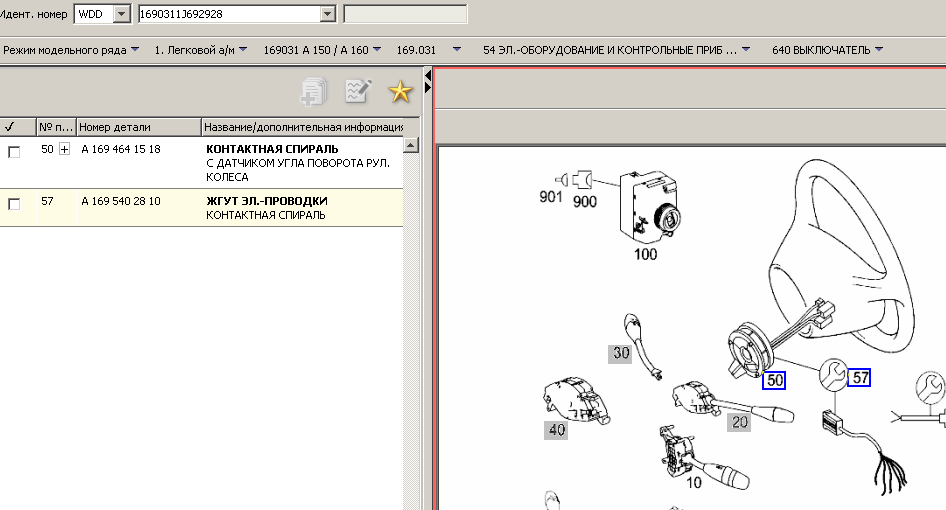Image resolution: width=946 pixels, height=510 pixels.
Task: Expand part 50 with the plus box
Action: pos(65,149)
